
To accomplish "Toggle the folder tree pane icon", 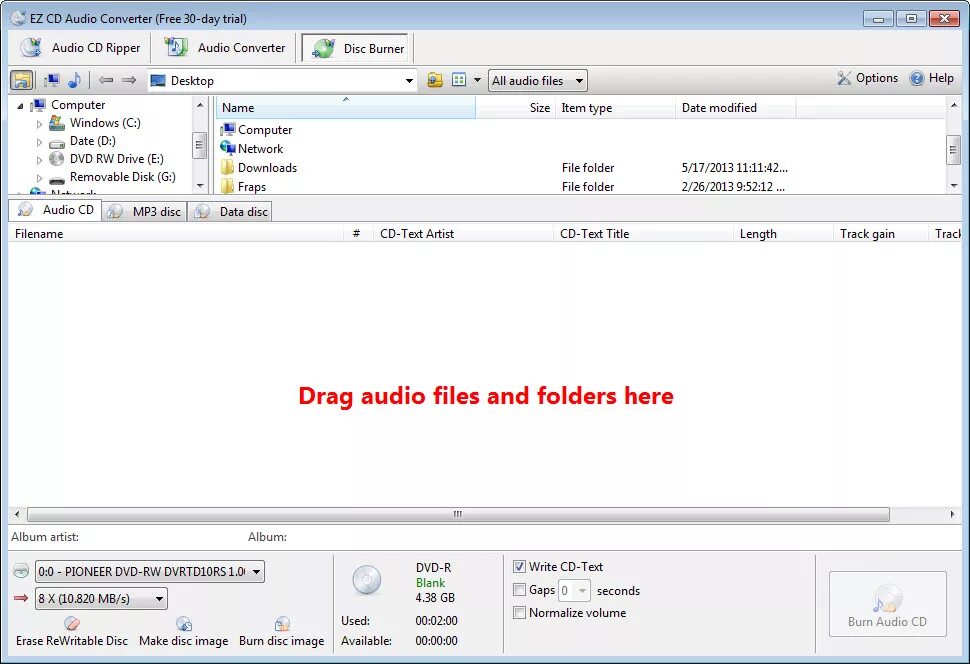I will 22,80.
